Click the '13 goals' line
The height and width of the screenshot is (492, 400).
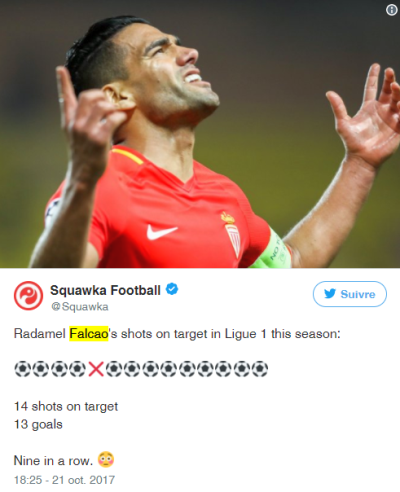(38, 425)
